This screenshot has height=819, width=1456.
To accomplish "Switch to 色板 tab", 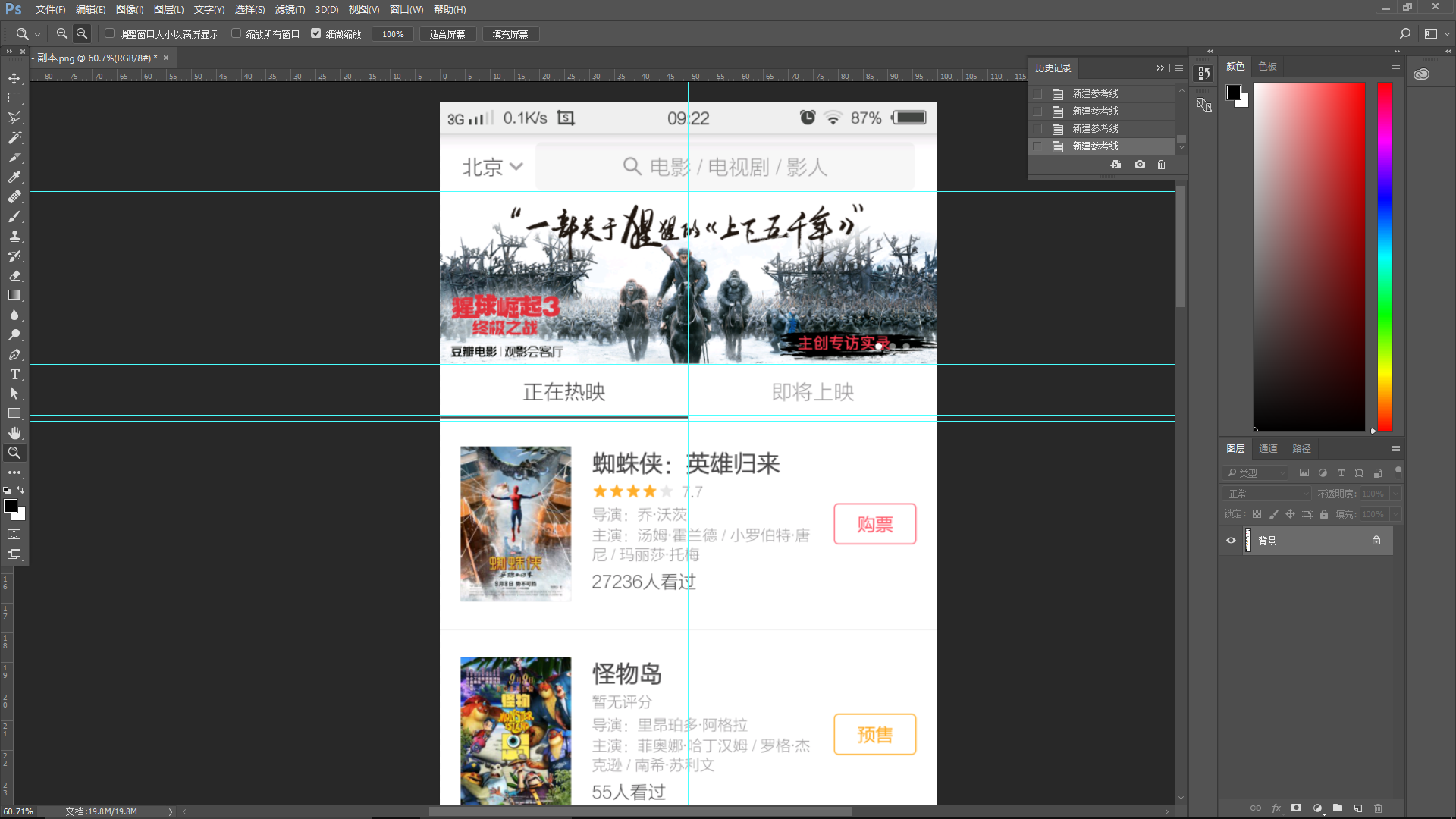I will click(1267, 66).
